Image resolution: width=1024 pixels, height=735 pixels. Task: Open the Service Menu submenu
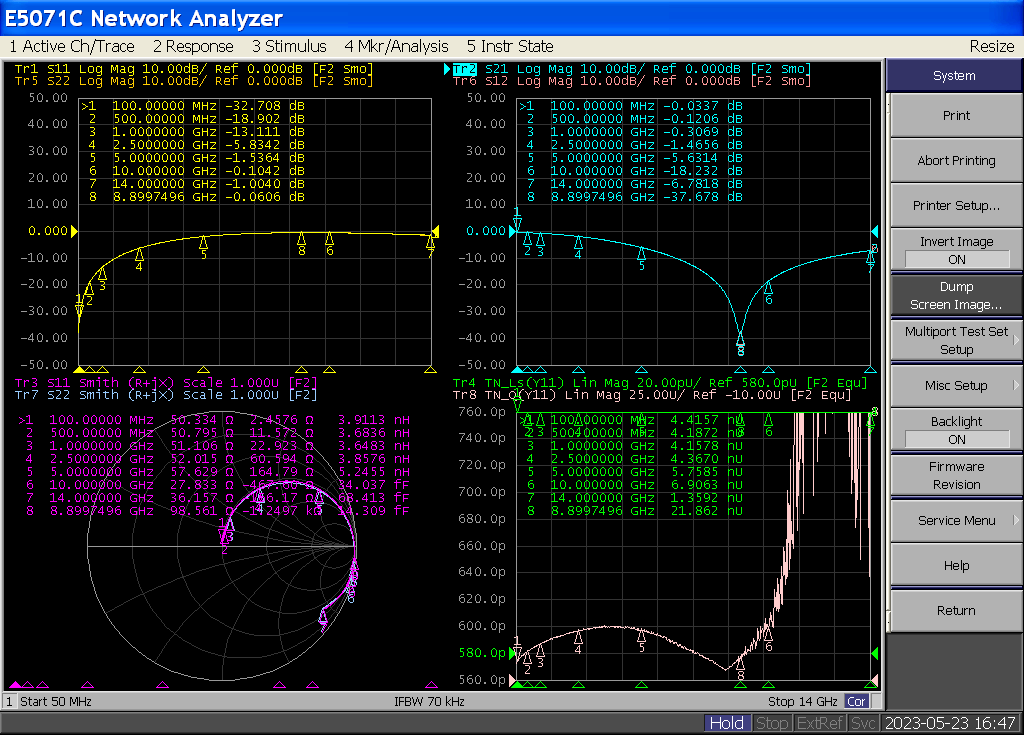(x=956, y=520)
